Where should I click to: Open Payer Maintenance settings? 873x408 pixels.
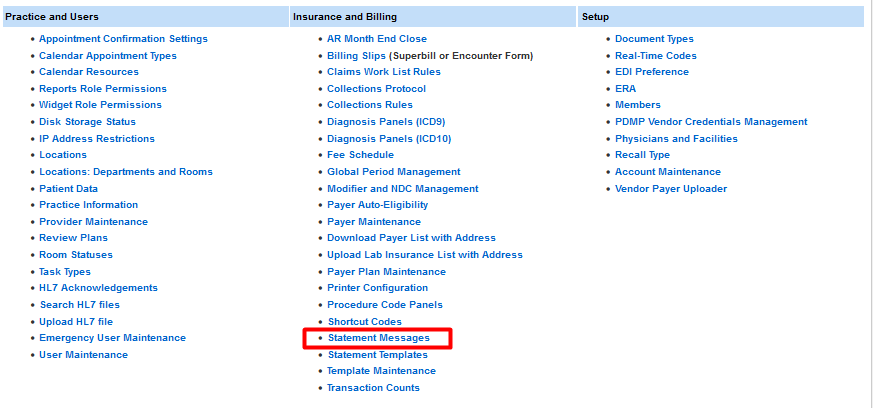click(x=374, y=222)
